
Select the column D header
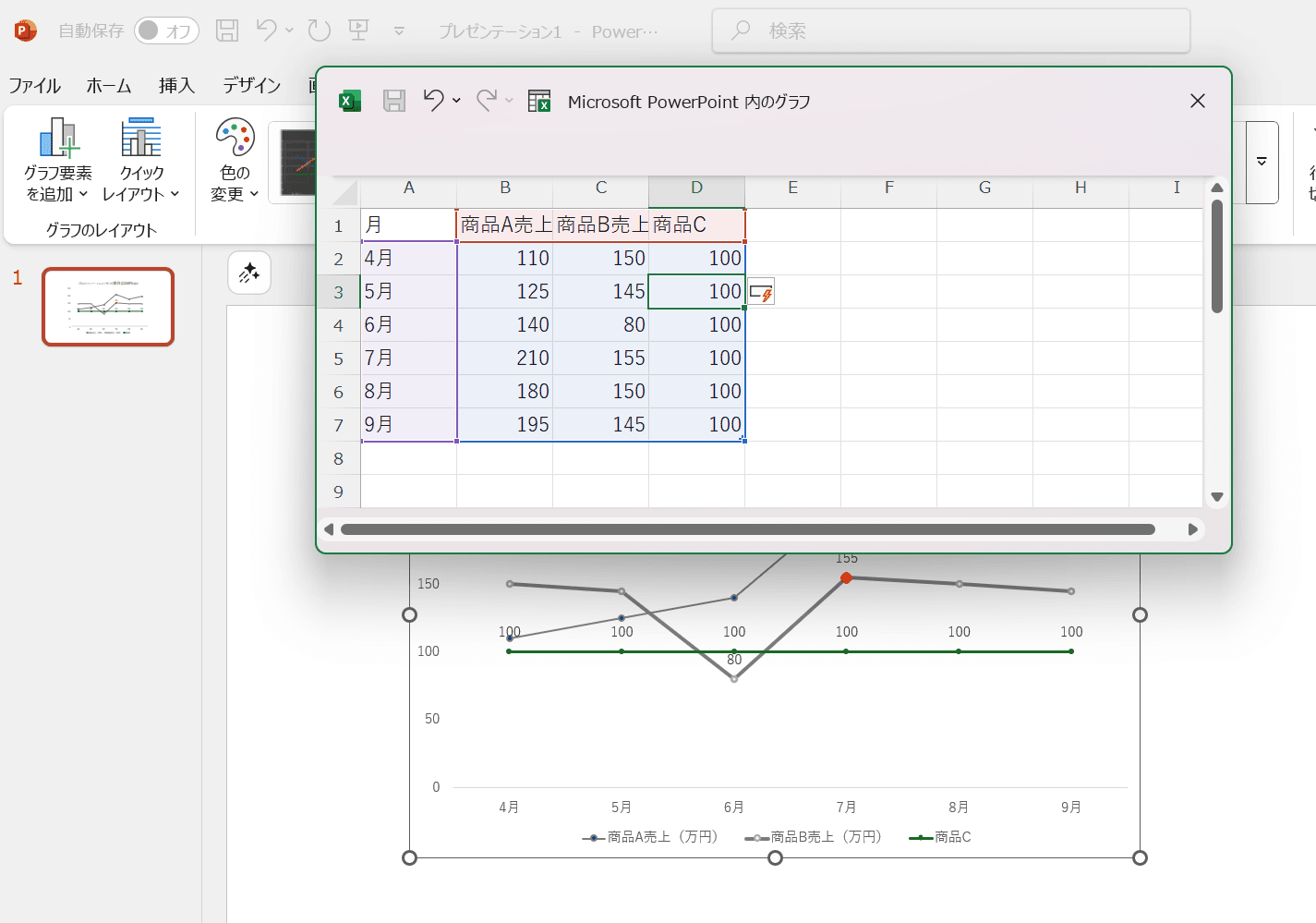(x=696, y=188)
